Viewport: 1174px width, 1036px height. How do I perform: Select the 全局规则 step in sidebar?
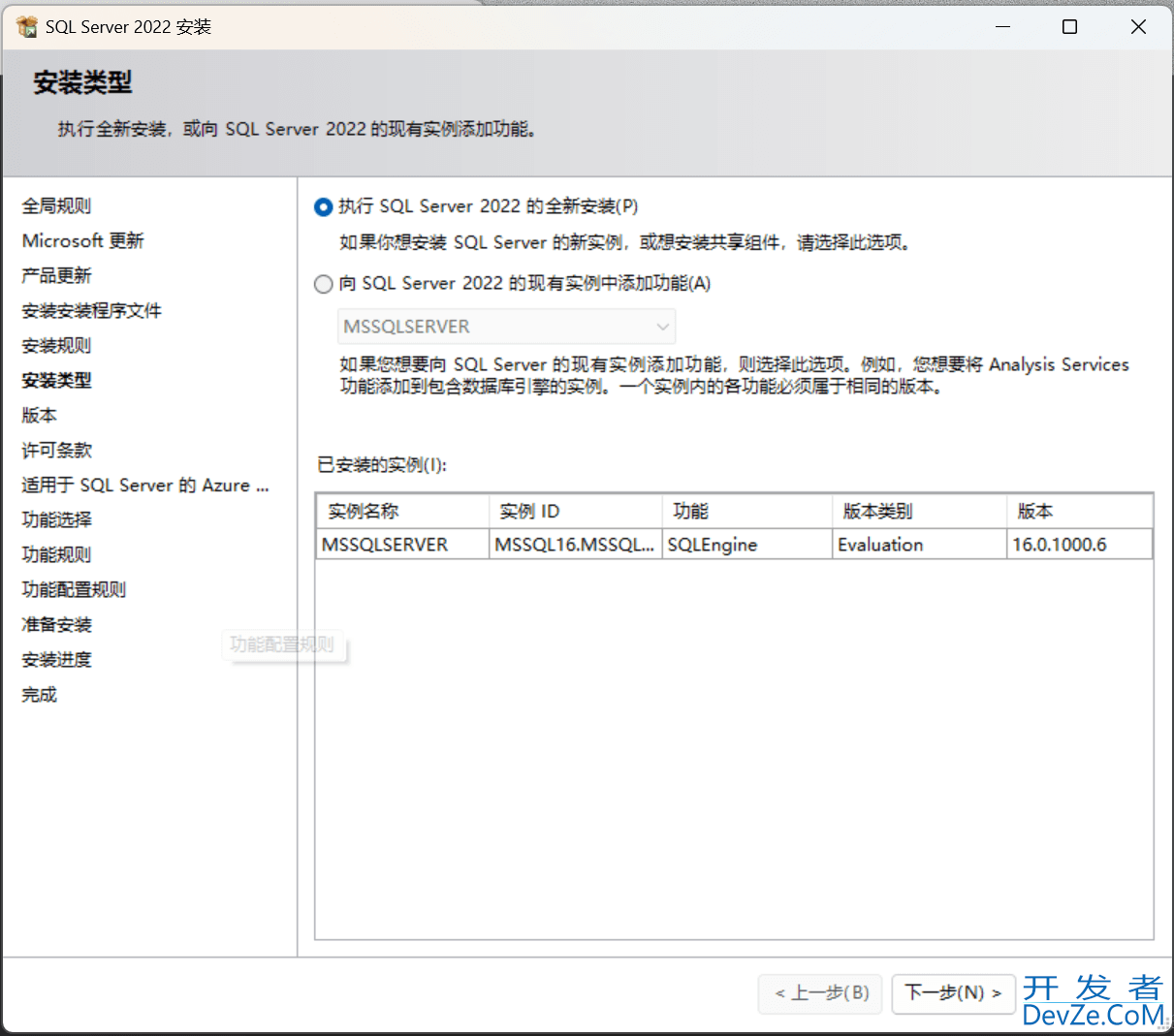point(56,206)
